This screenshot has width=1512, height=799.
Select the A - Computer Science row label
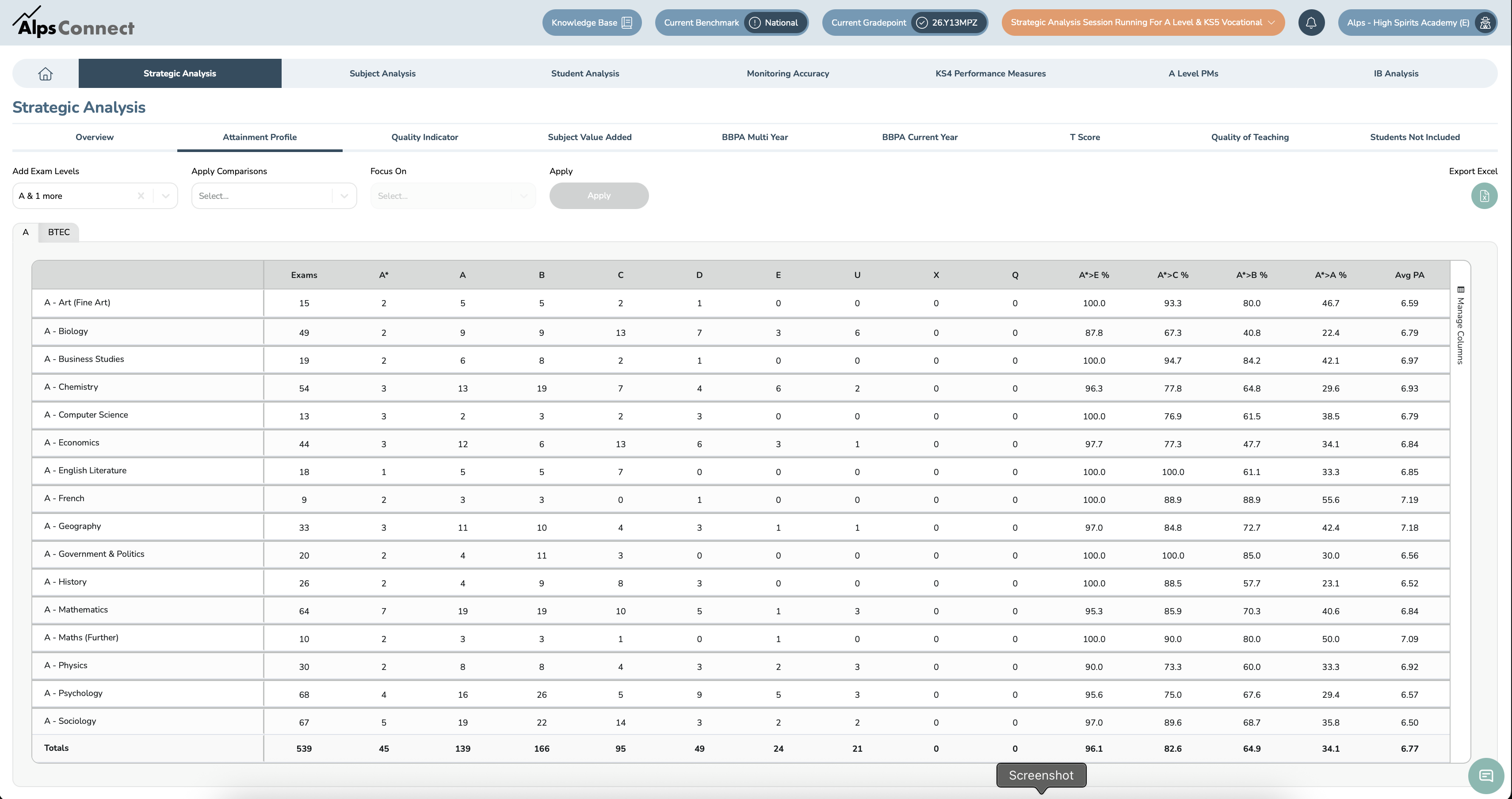(x=86, y=415)
